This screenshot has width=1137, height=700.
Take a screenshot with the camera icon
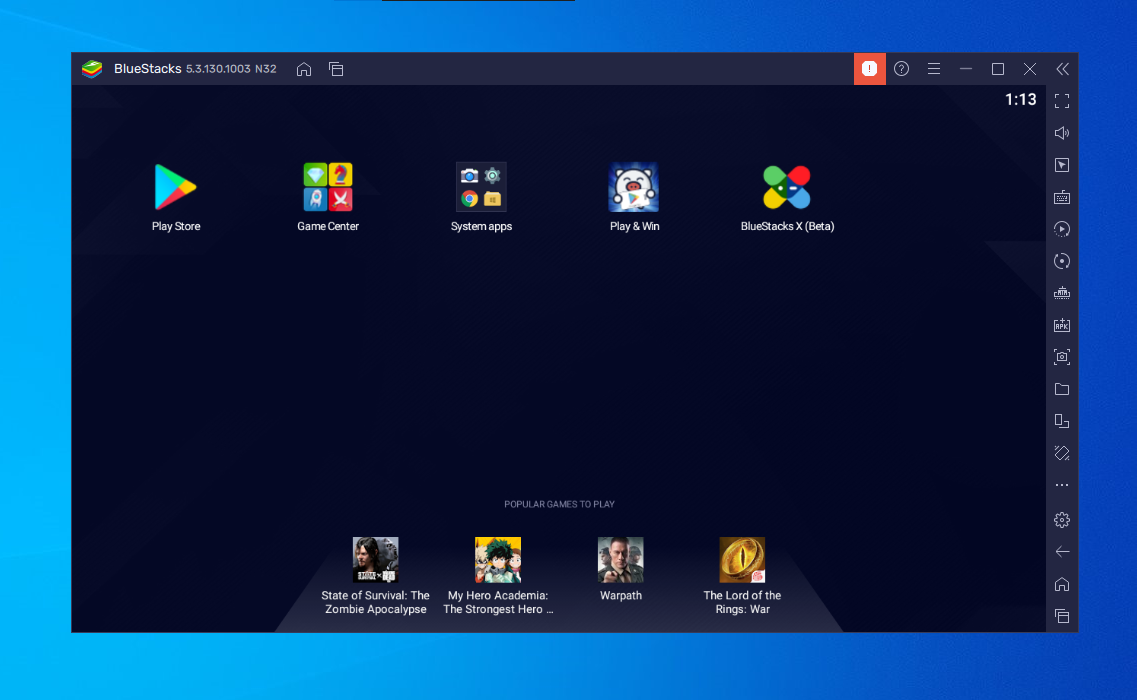[1062, 356]
